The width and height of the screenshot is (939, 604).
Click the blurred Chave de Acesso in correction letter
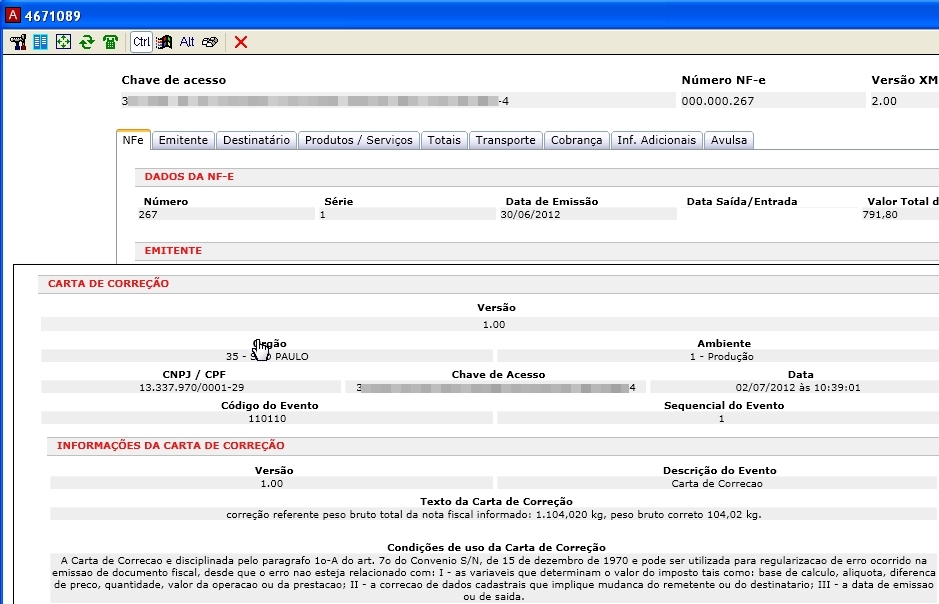[x=496, y=387]
